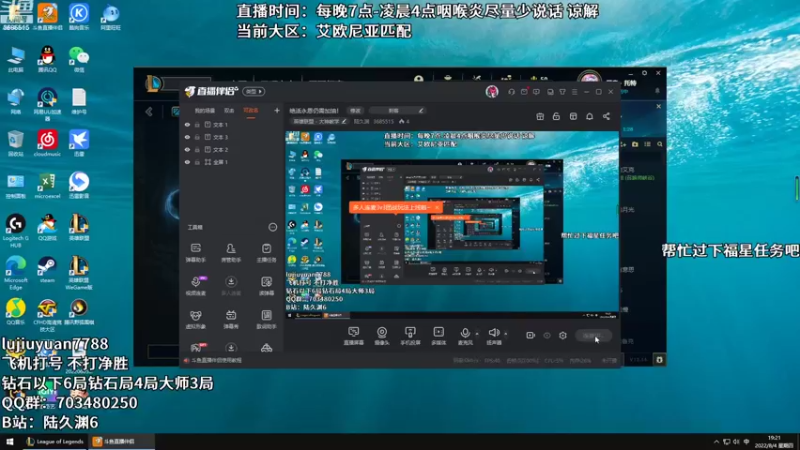The width and height of the screenshot is (800, 450).
Task: Open the 虚拟形象 bear-face tool
Action: coord(195,319)
